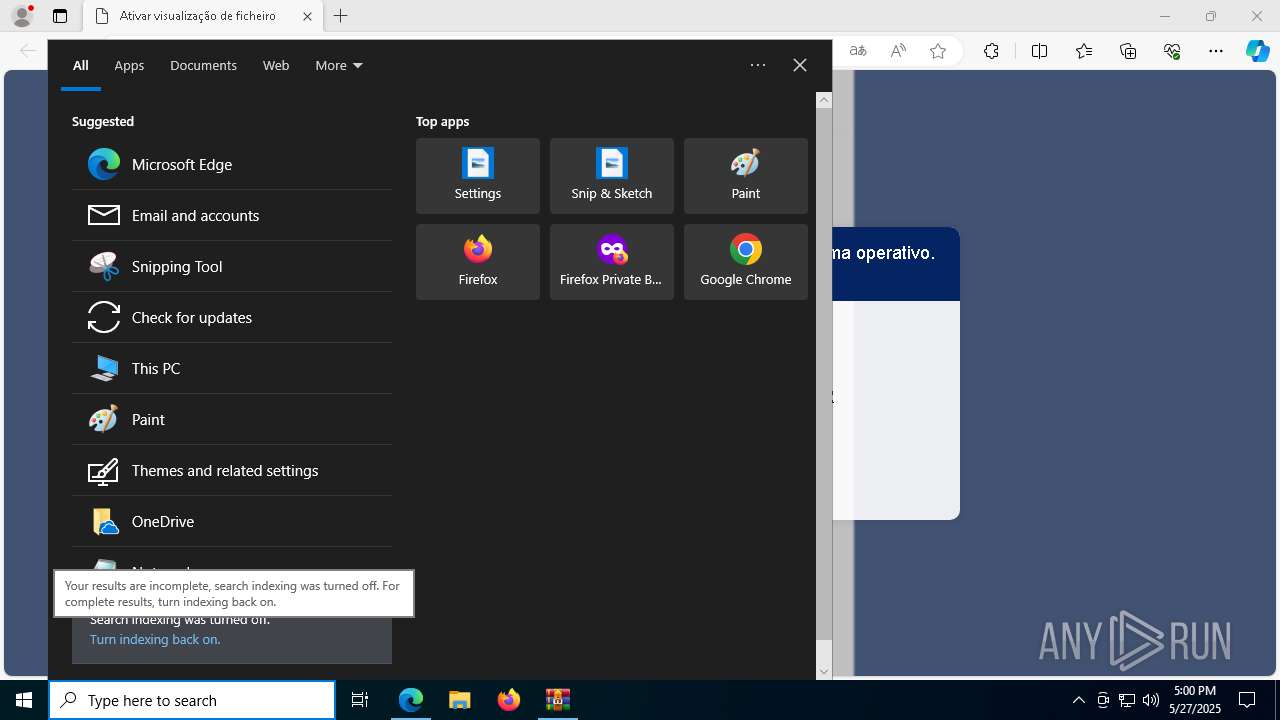Open a new browser tab

[x=341, y=16]
